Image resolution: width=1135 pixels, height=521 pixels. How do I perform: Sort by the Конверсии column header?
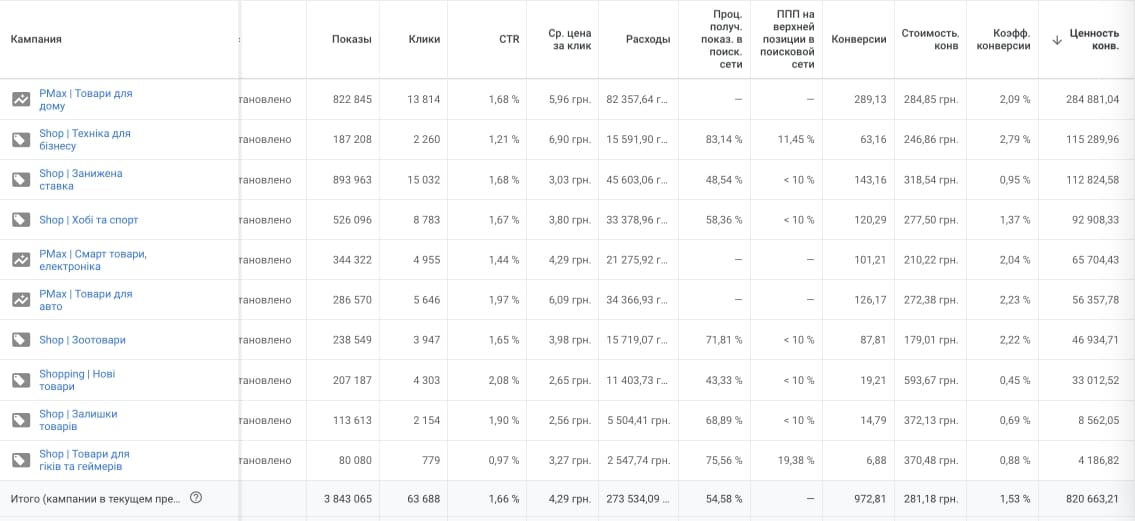(x=859, y=39)
